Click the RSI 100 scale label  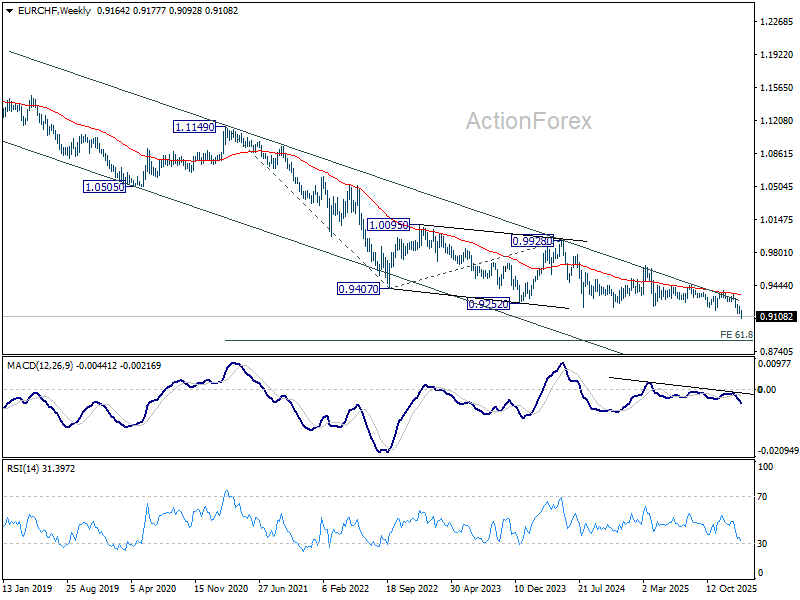(765, 467)
